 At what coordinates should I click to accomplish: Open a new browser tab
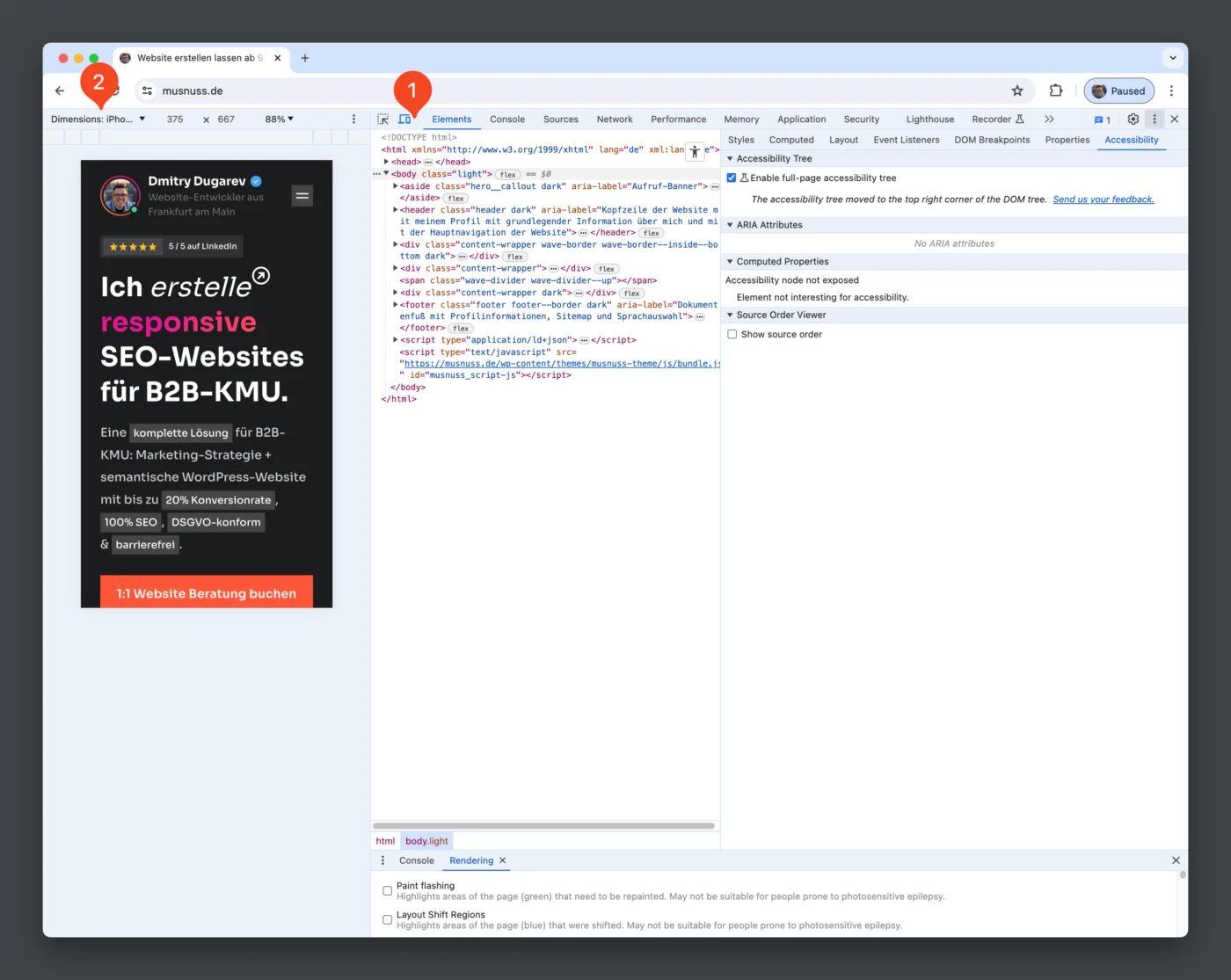click(x=305, y=58)
